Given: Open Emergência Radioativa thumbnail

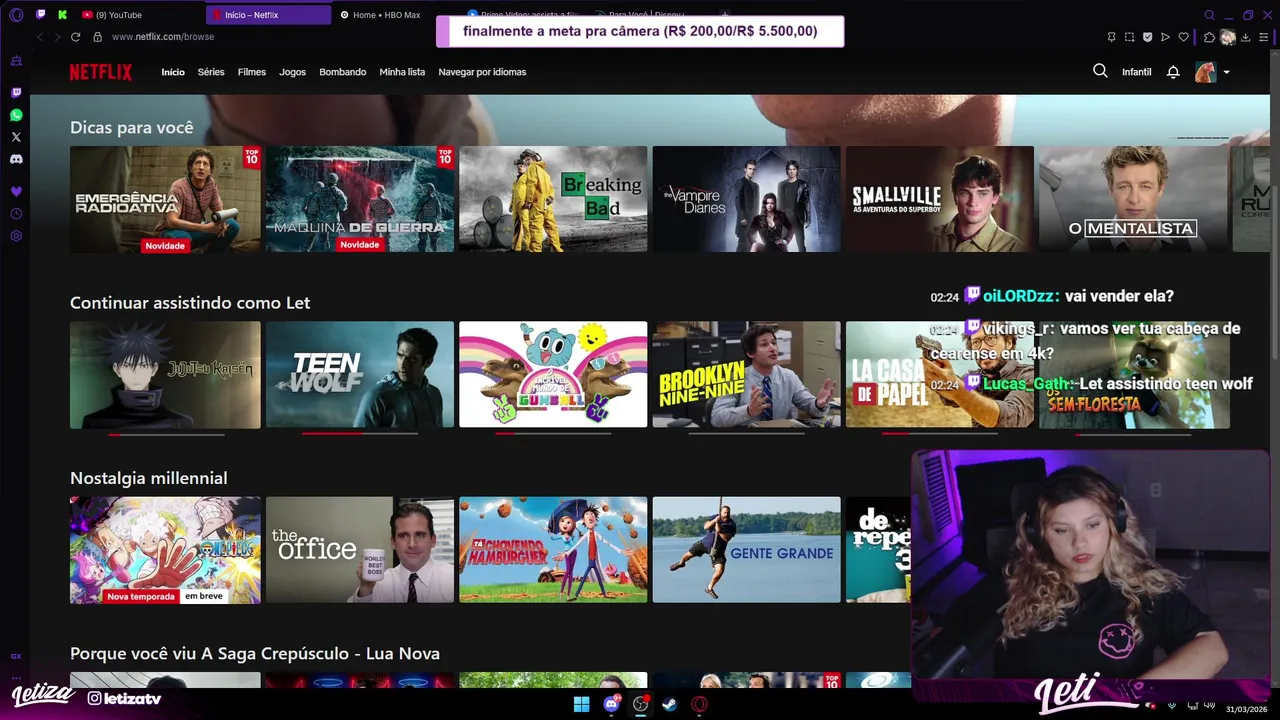Looking at the screenshot, I should click(x=165, y=199).
